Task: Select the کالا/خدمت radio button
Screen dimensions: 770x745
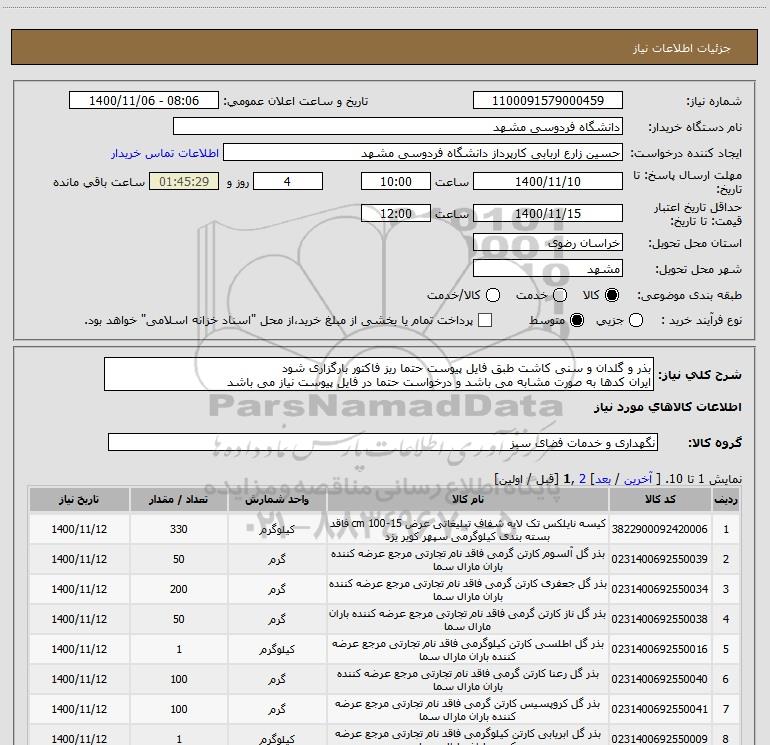Action: 493,295
